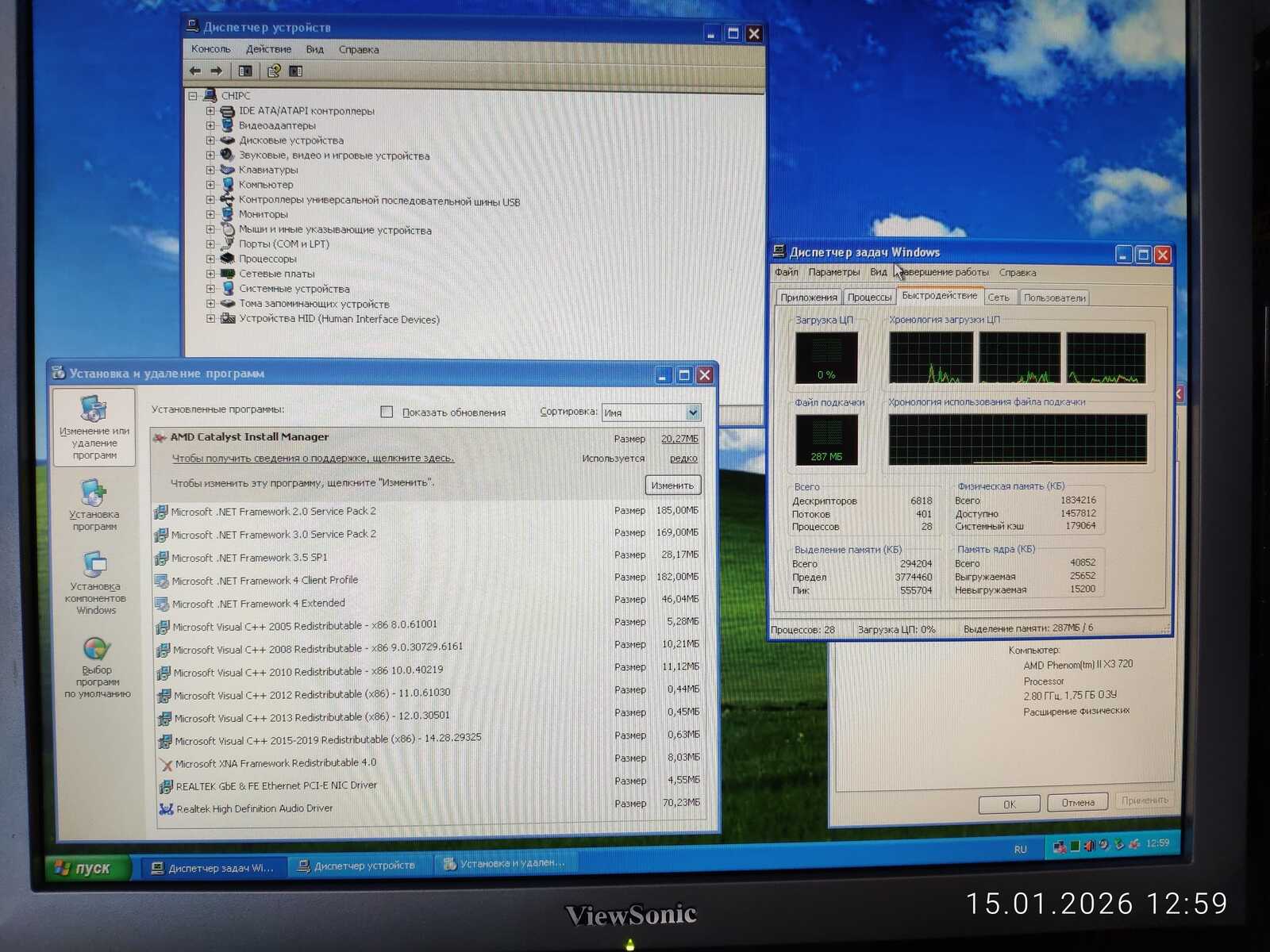Click the support info link under AMD Catalyst
The height and width of the screenshot is (952, 1270).
313,459
